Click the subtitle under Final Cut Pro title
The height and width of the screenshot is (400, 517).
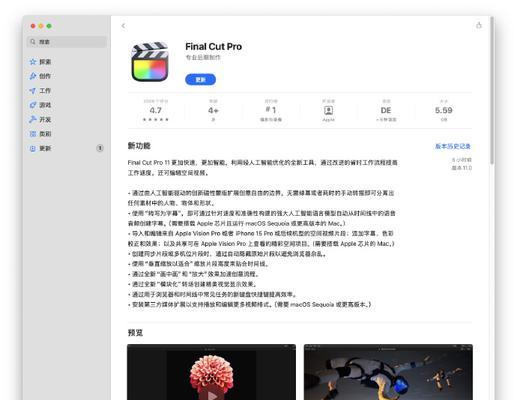[x=203, y=57]
